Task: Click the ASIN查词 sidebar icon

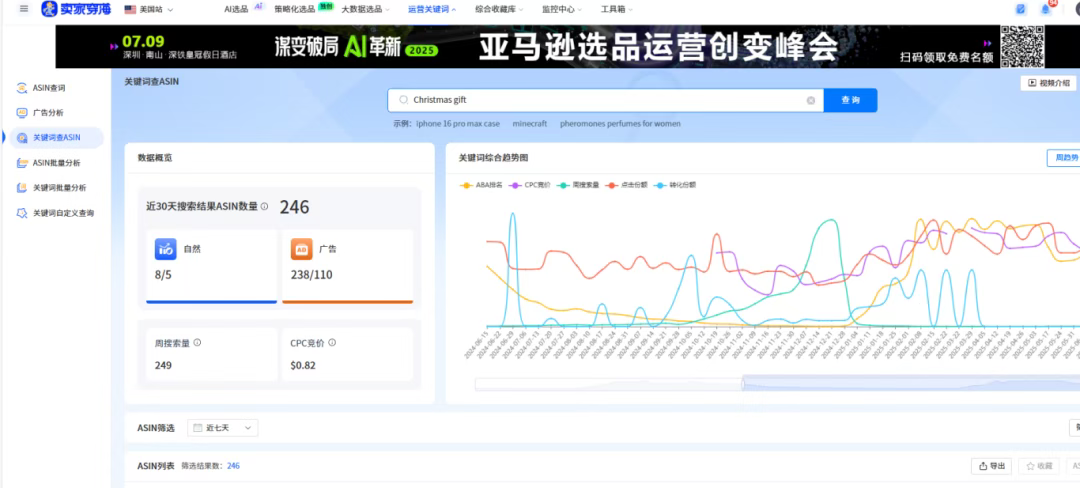Action: (22, 88)
